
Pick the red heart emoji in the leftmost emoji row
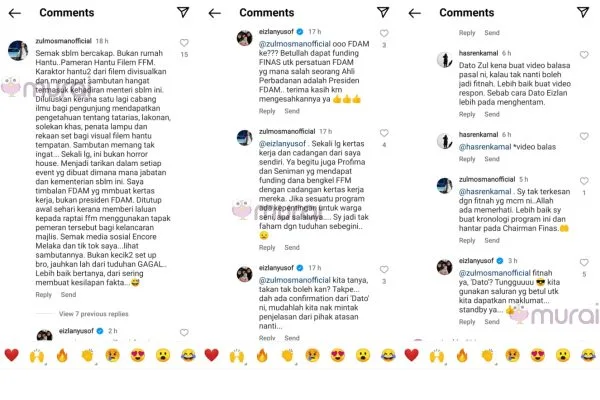tap(11, 355)
